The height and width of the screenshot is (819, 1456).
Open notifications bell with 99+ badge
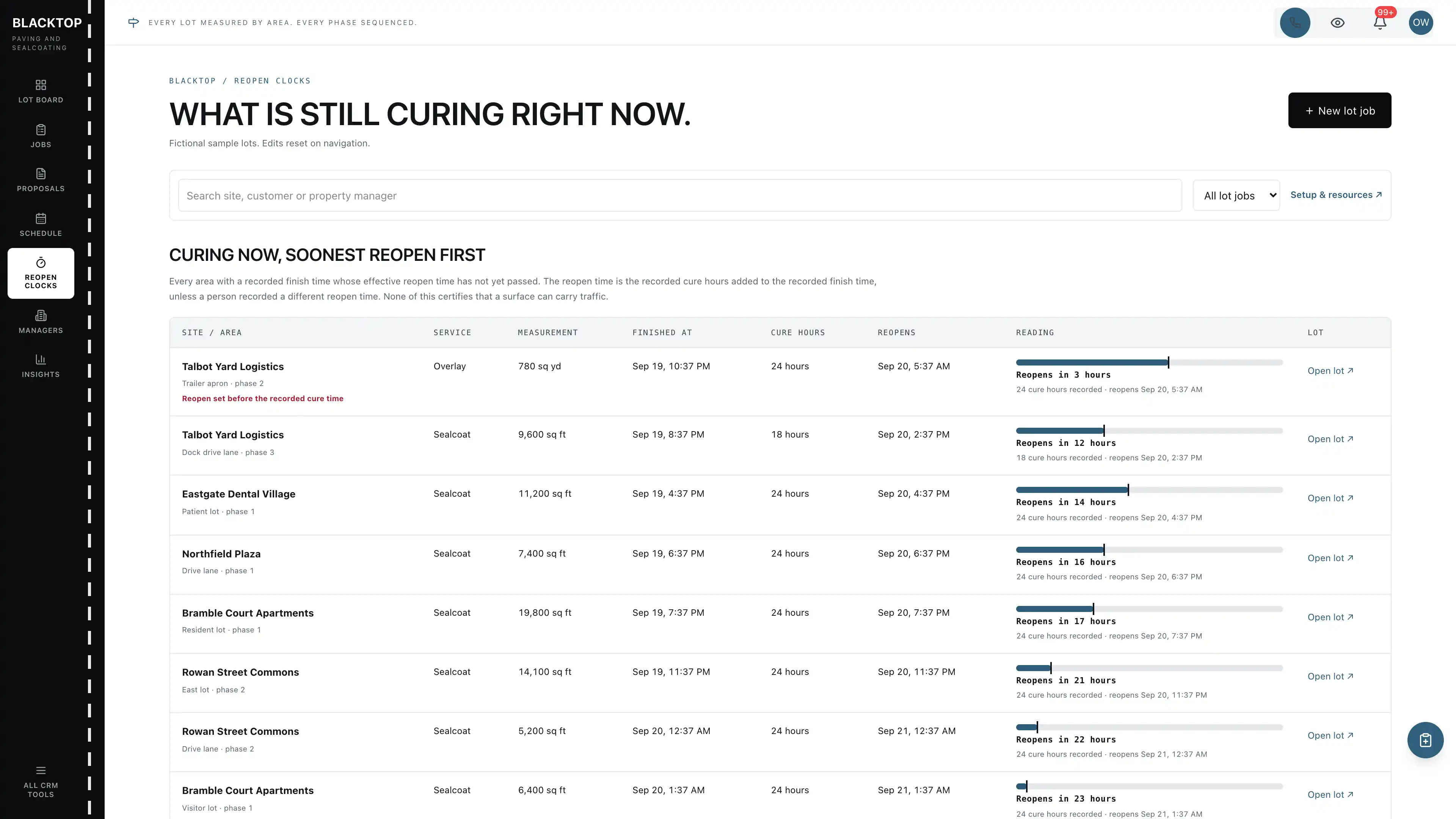tap(1380, 23)
